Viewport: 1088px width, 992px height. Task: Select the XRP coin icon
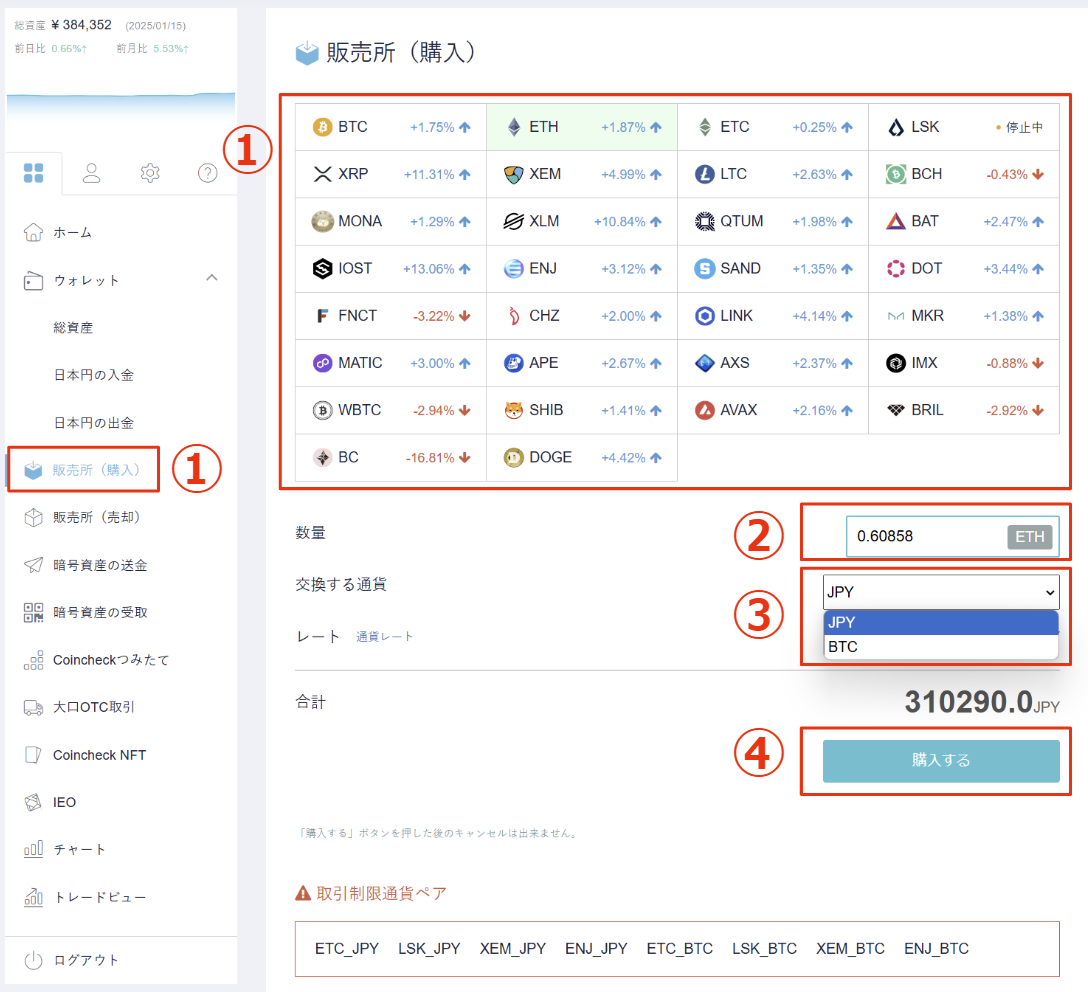[323, 174]
